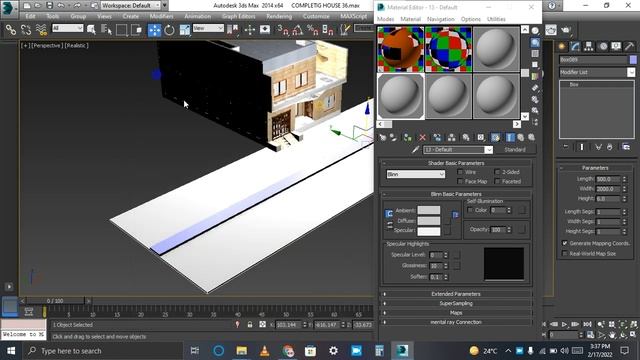Screen dimensions: 640x360
Task: Click the Diffuse color swatch
Action: tap(429, 221)
